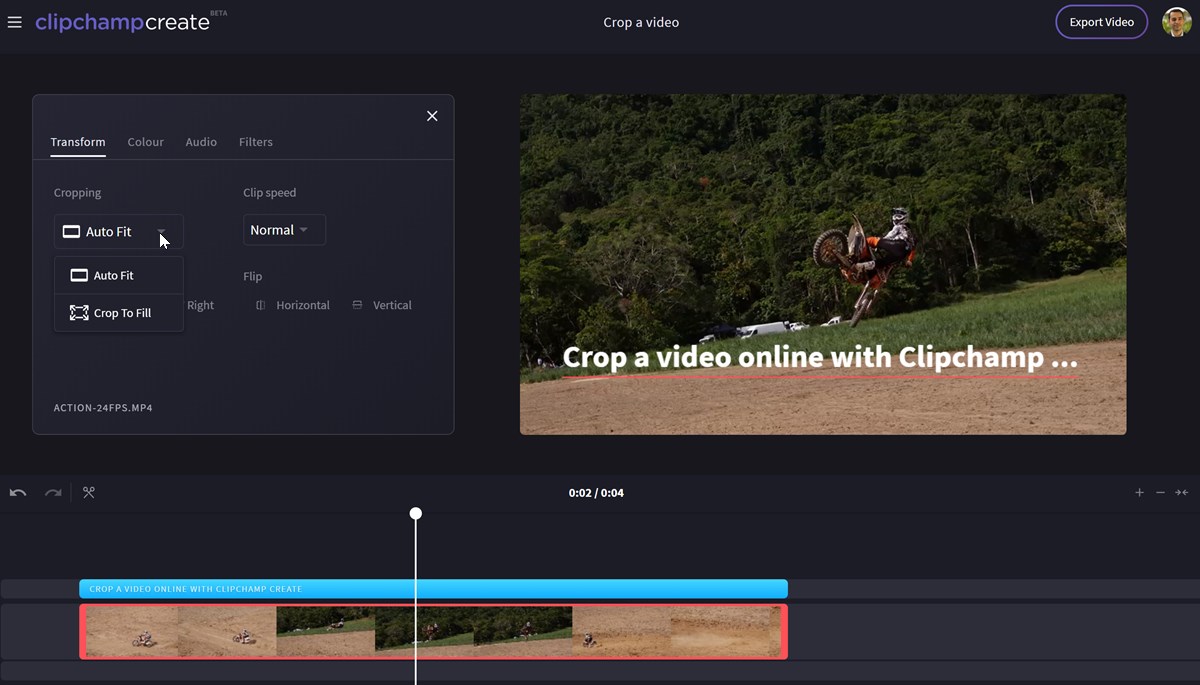Image resolution: width=1200 pixels, height=685 pixels.
Task: Click the Clipchamp Create logo
Action: [x=122, y=22]
